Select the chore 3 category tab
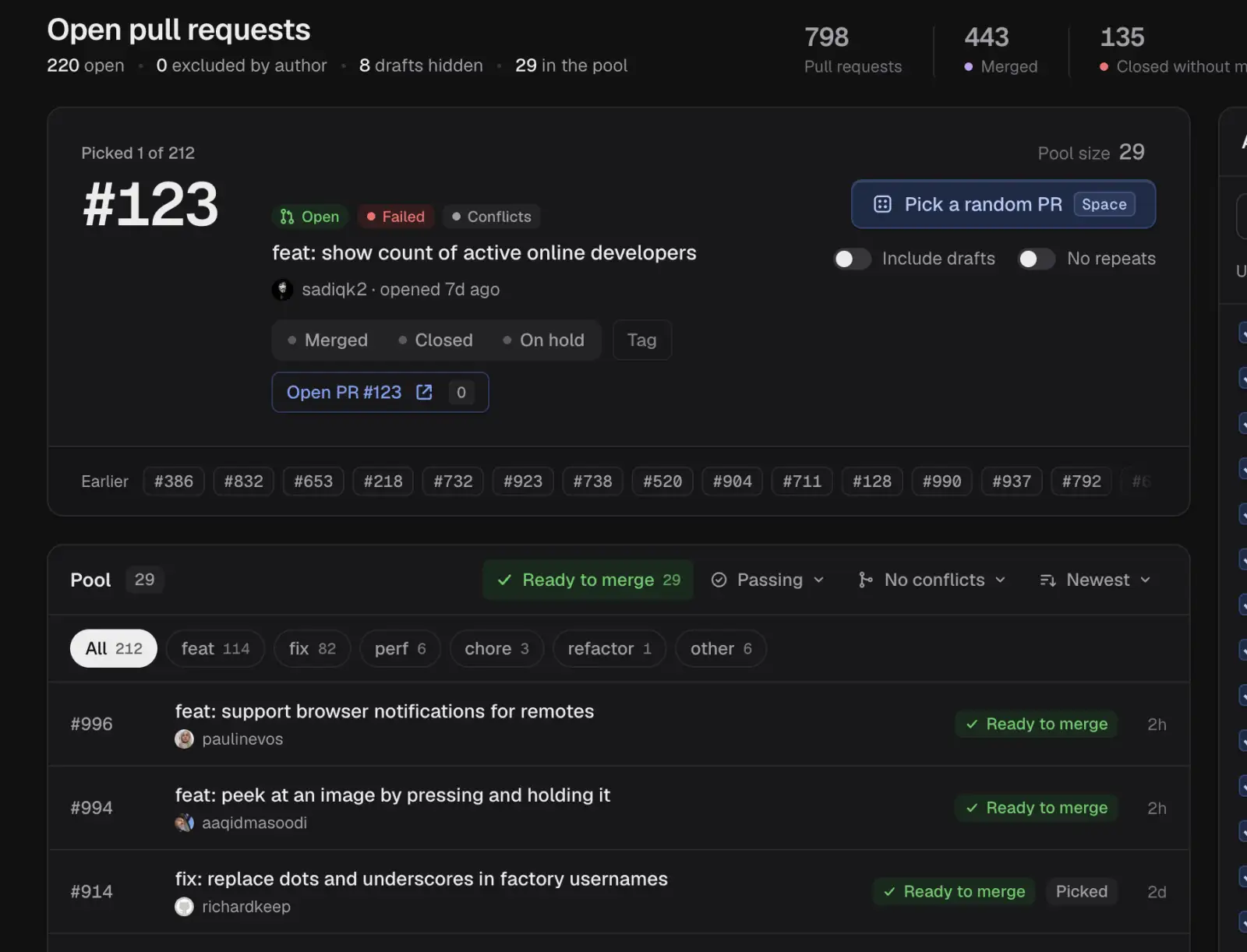This screenshot has width=1247, height=952. click(496, 648)
